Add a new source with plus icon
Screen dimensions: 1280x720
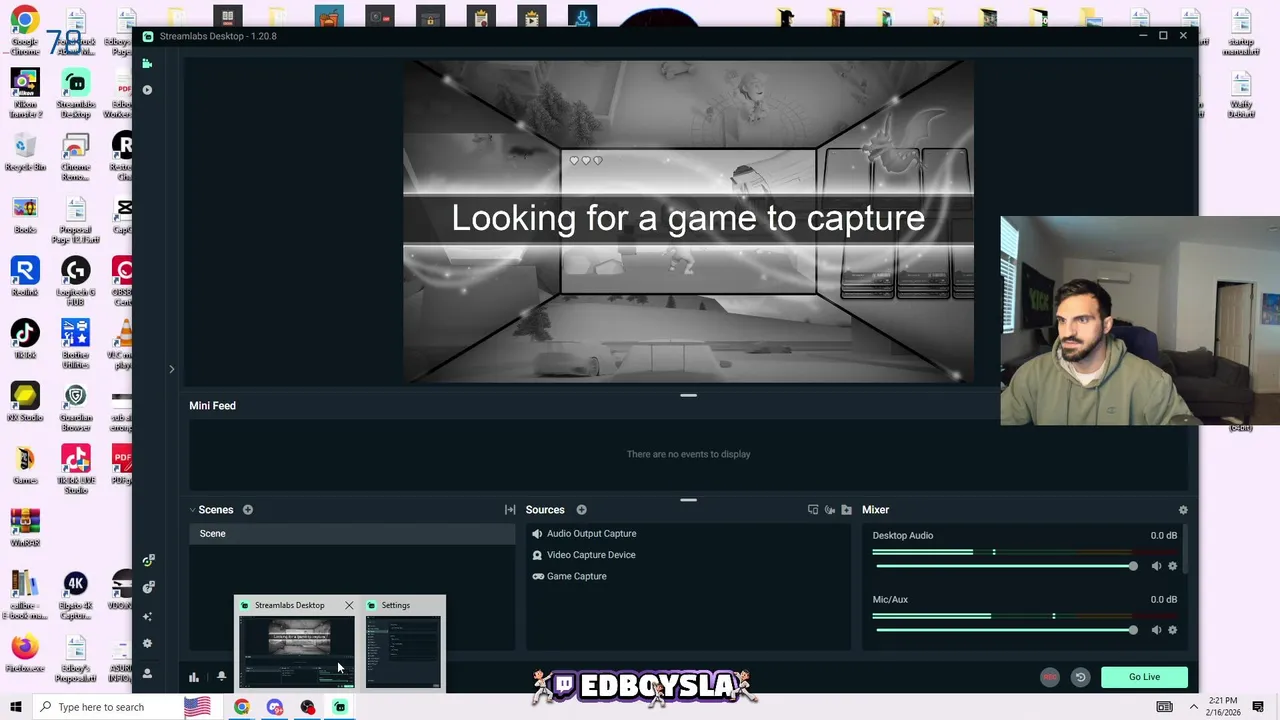(x=581, y=510)
